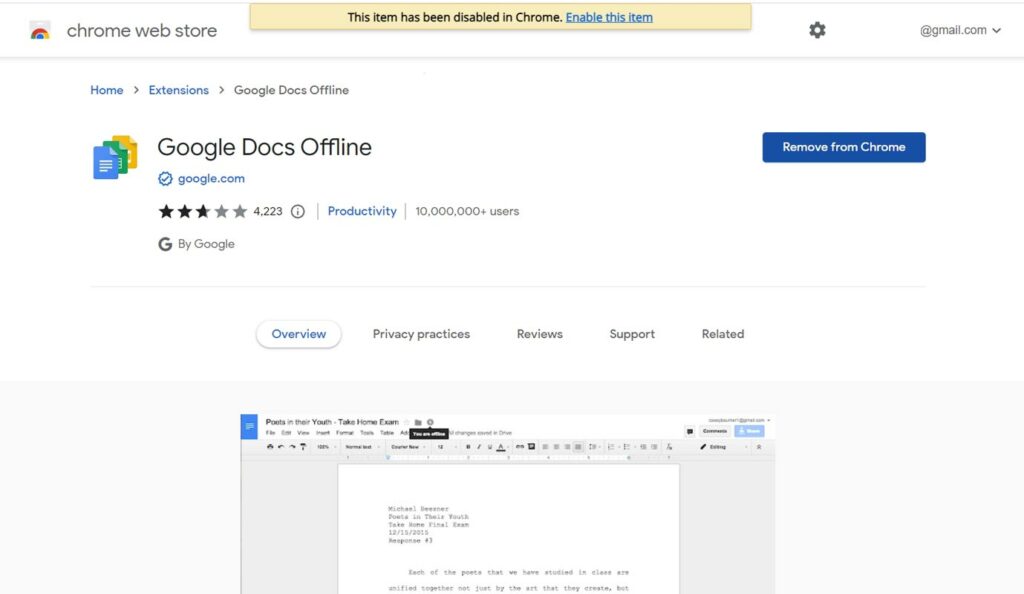The height and width of the screenshot is (594, 1024).
Task: Click Google Docs Offline breadcrumb text
Action: [x=291, y=90]
